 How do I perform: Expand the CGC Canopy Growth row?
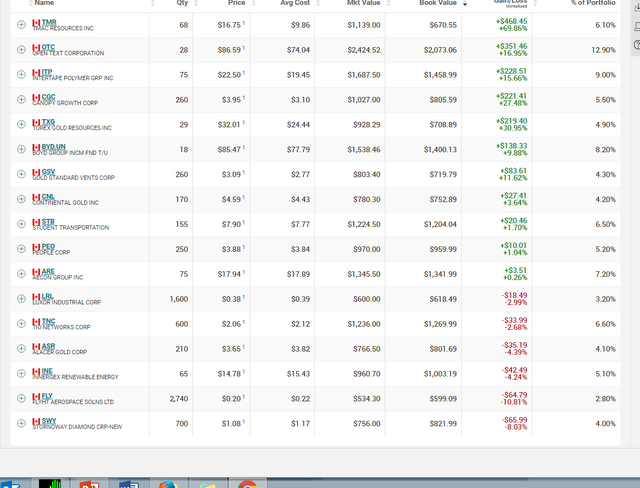[x=21, y=100]
